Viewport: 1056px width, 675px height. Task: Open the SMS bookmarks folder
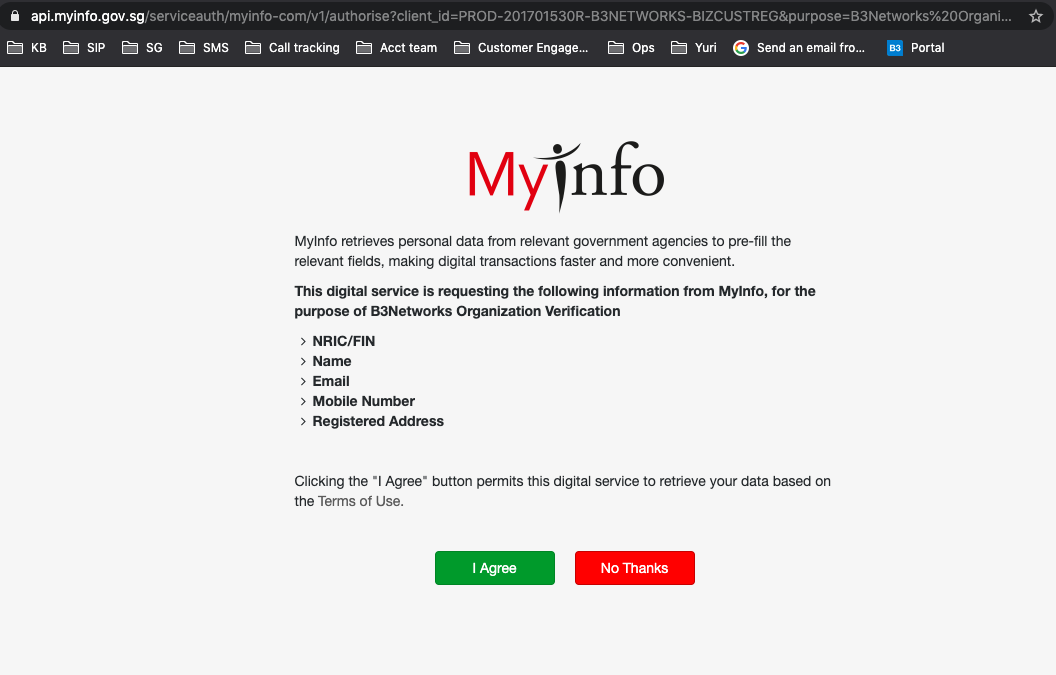(x=203, y=48)
